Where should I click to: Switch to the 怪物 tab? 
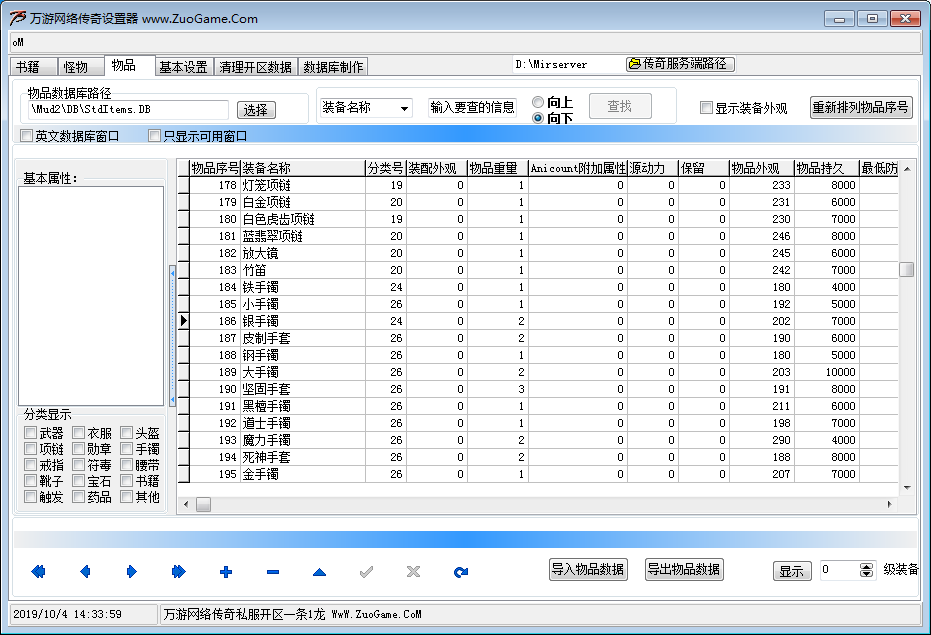tap(81, 67)
